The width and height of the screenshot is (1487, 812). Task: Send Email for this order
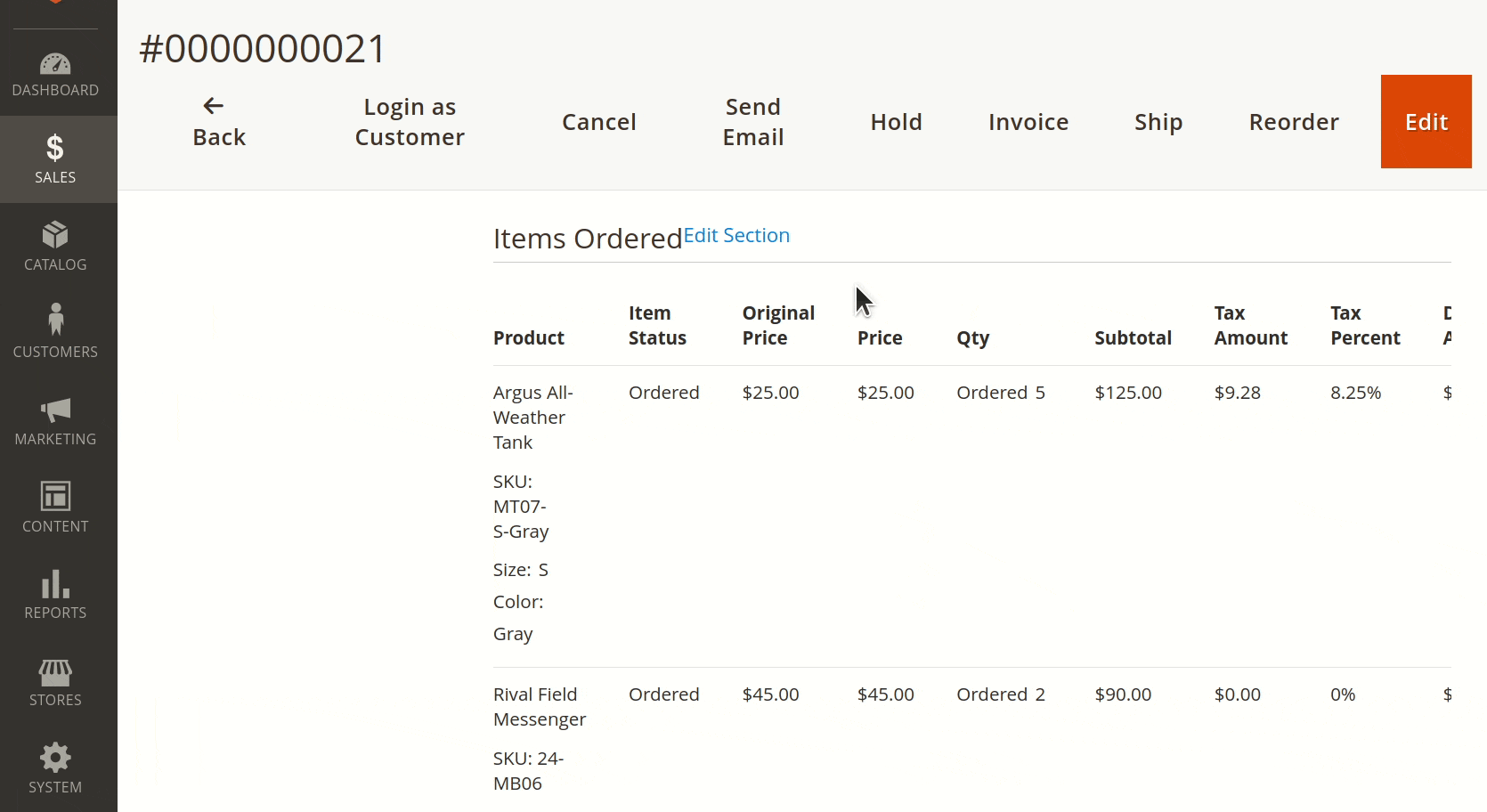[752, 121]
